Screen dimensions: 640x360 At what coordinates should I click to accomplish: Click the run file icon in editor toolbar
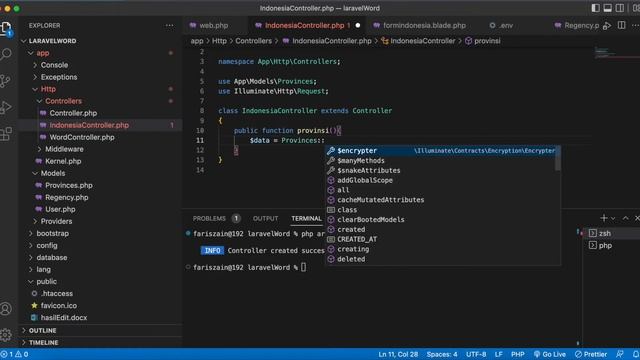pyautogui.click(x=607, y=25)
